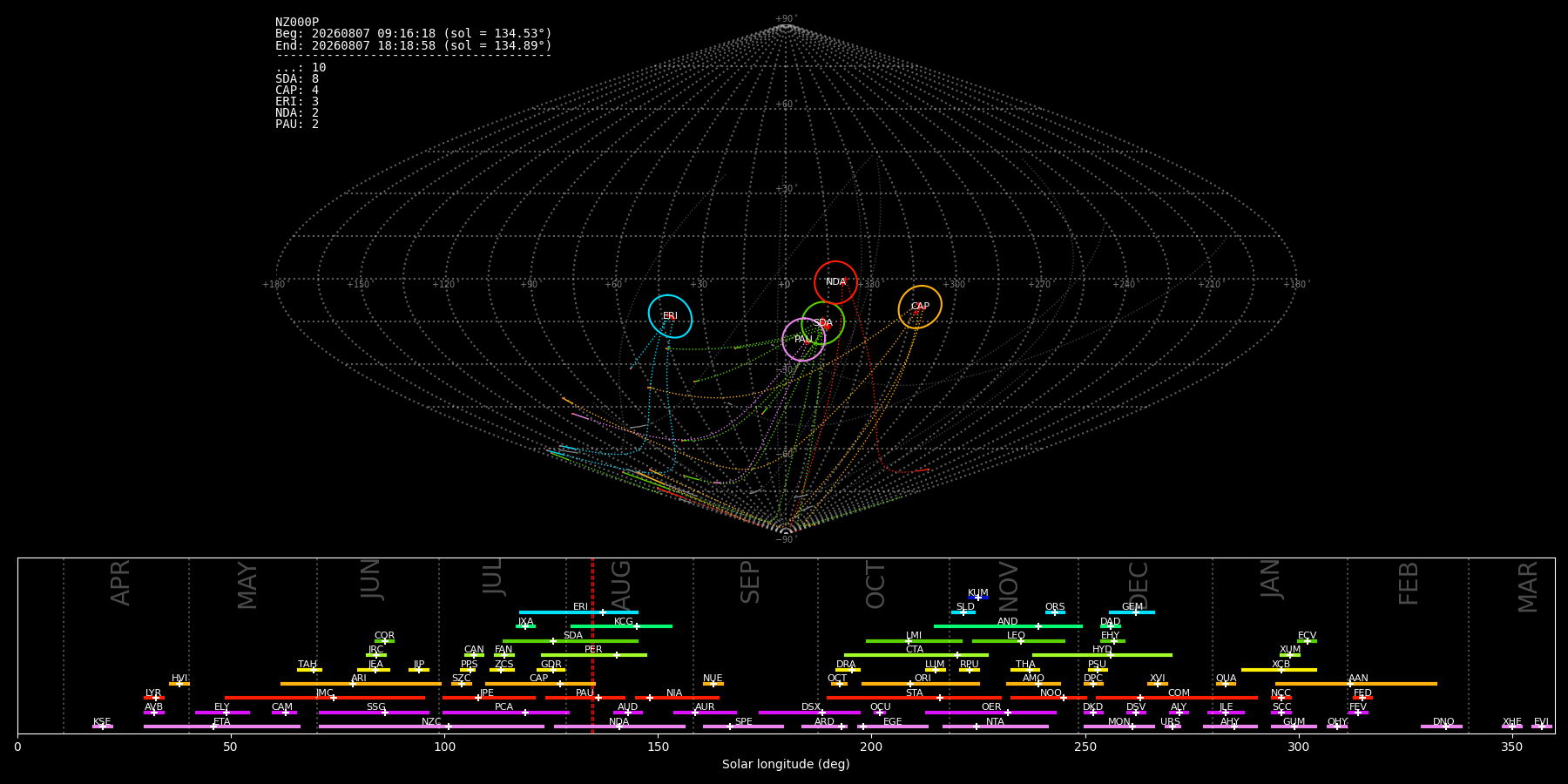Click the NZ000P station title text
1568x784 pixels.
point(297,23)
